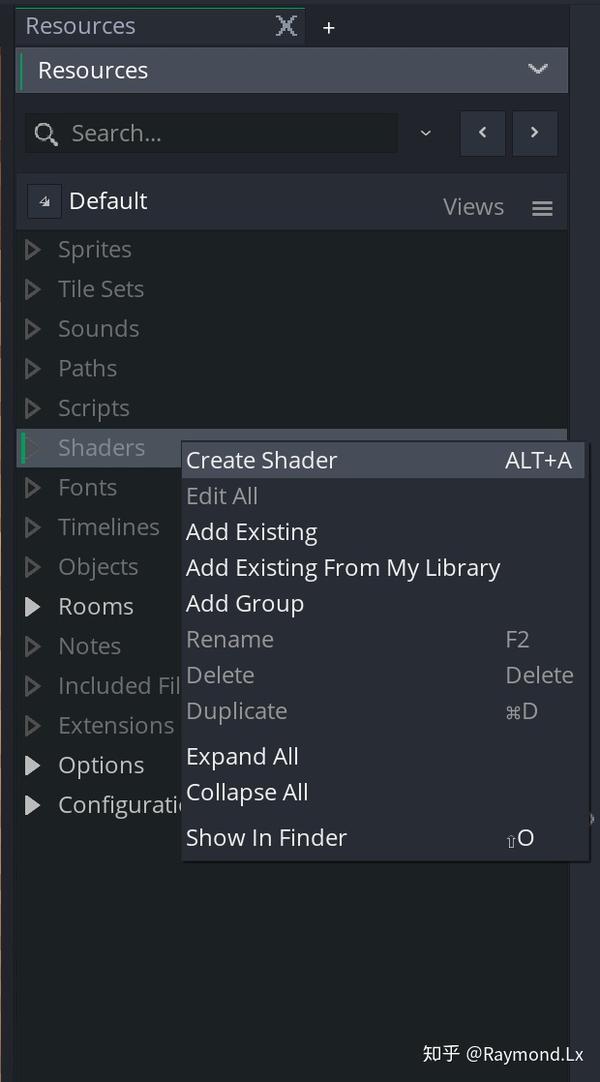The height and width of the screenshot is (1082, 600).
Task: Click the Add Group menu entry
Action: coord(245,603)
